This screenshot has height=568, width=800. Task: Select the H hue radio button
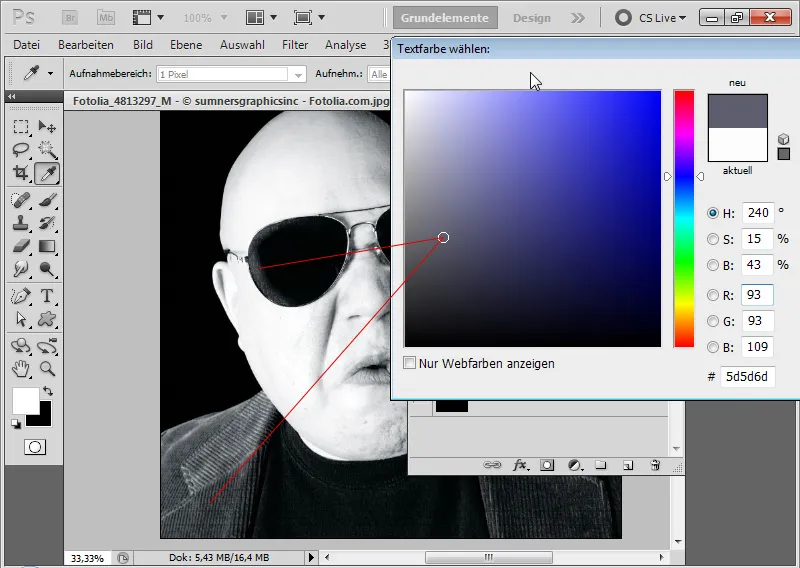pos(713,213)
